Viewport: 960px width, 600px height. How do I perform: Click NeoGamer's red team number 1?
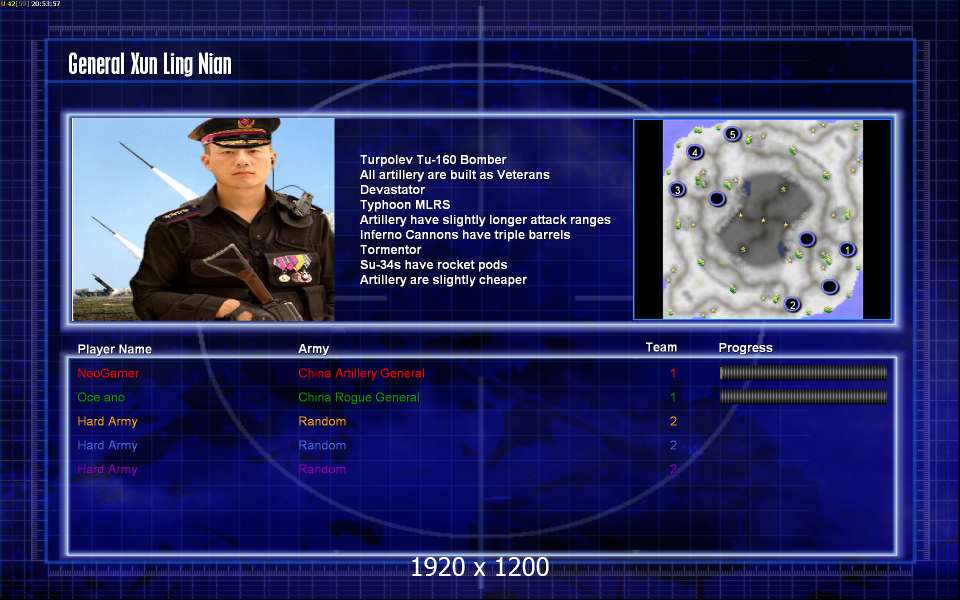673,373
